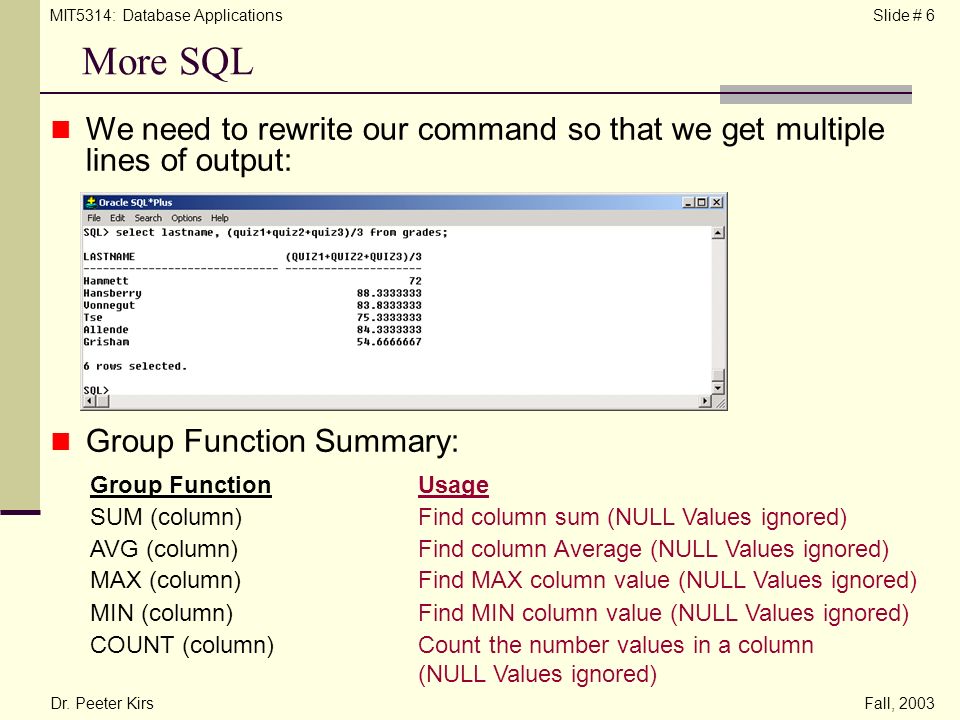Click the empty SQL> prompt at bottom
Image resolution: width=960 pixels, height=720 pixels.
click(x=96, y=390)
